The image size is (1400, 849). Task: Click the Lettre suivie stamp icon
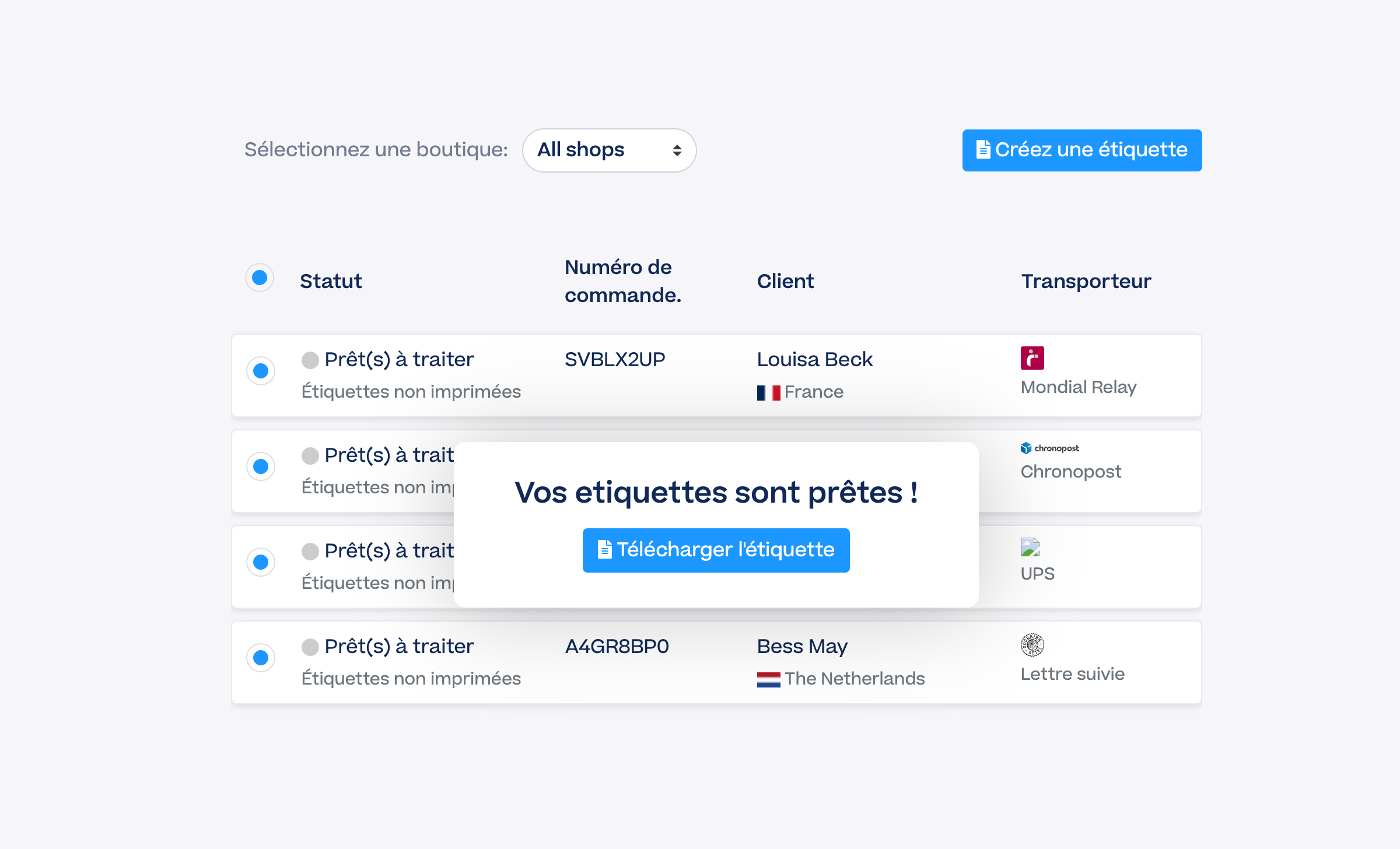click(1032, 644)
